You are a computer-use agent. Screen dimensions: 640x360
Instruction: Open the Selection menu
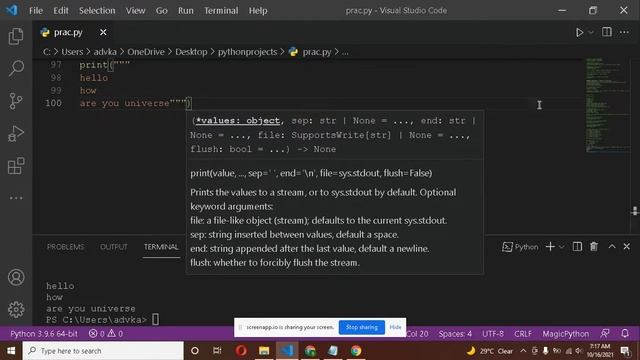[97, 11]
